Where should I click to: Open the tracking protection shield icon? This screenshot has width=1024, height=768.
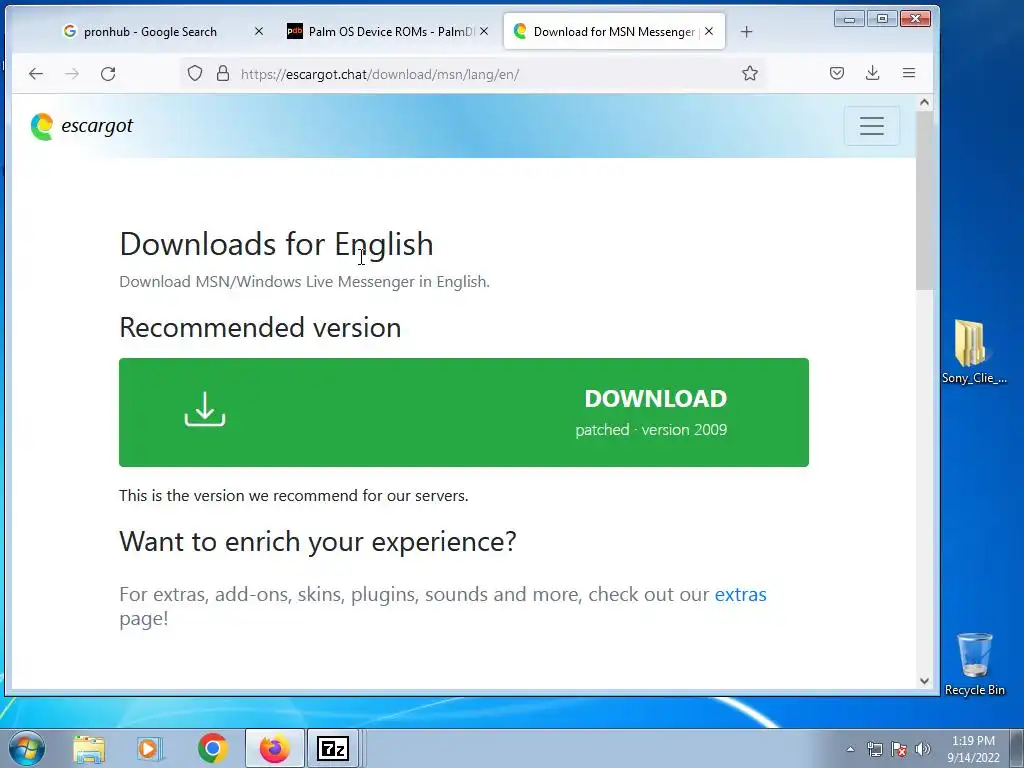point(195,73)
